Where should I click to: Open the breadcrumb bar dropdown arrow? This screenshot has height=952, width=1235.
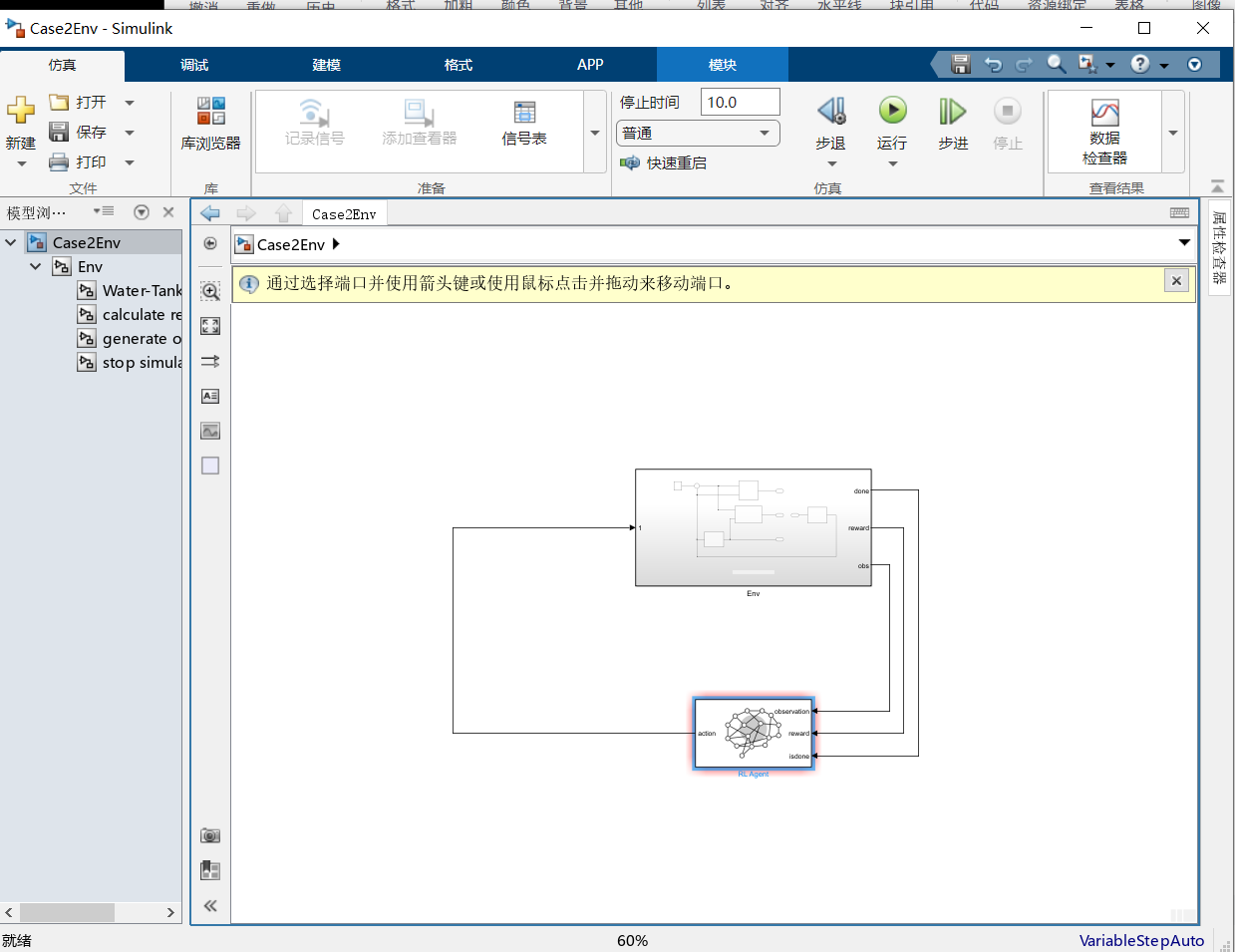click(1184, 242)
